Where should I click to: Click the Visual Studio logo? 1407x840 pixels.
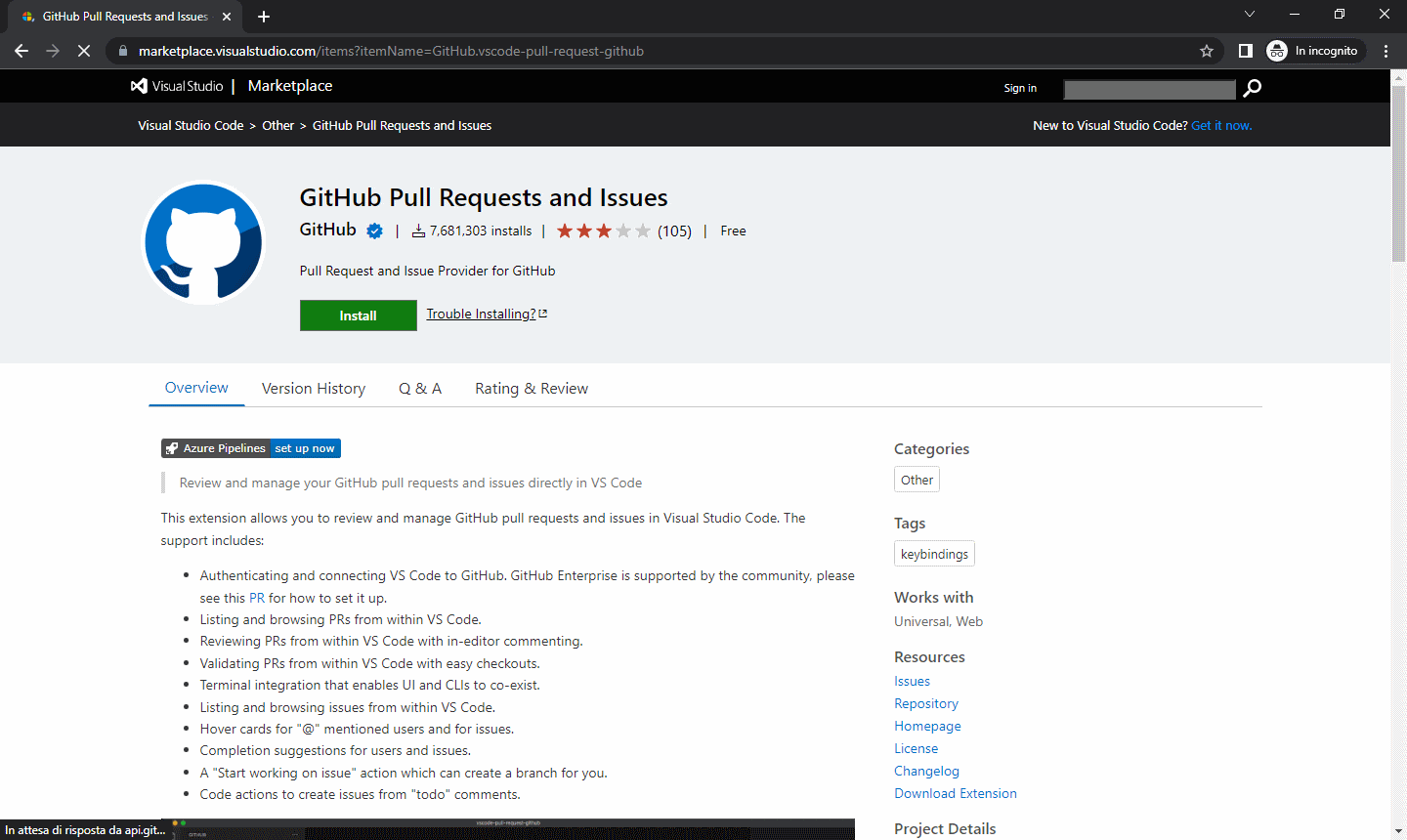pyautogui.click(x=177, y=86)
